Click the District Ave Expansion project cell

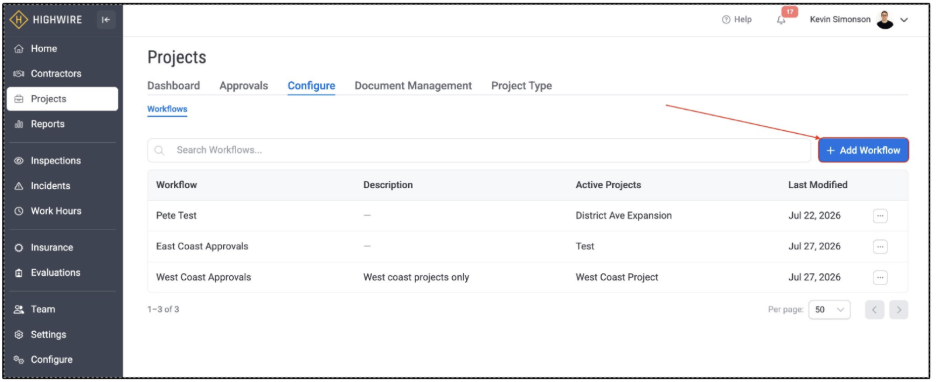pyautogui.click(x=623, y=216)
